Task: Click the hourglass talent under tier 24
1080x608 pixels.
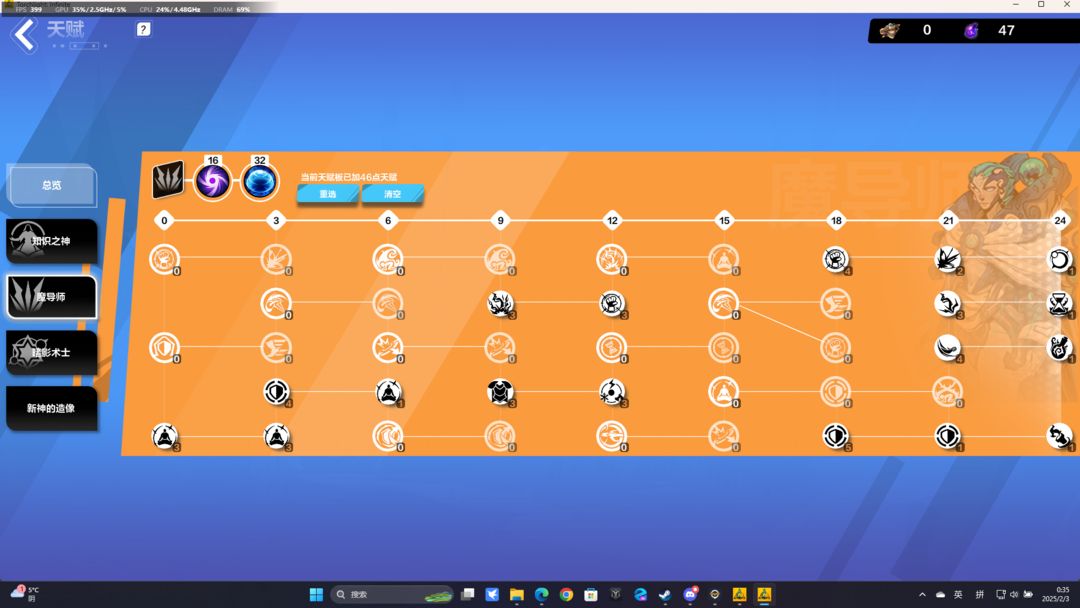Action: (x=1059, y=303)
